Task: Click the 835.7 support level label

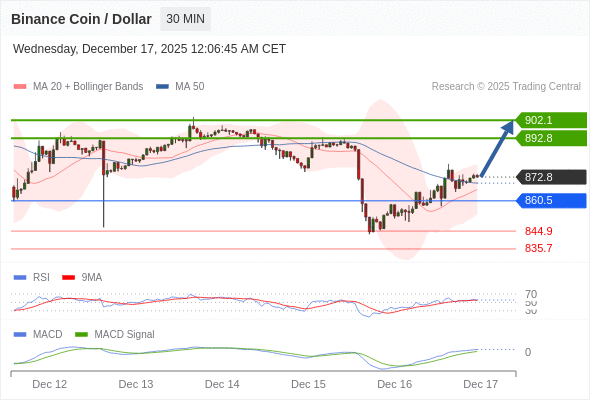Action: (x=538, y=248)
